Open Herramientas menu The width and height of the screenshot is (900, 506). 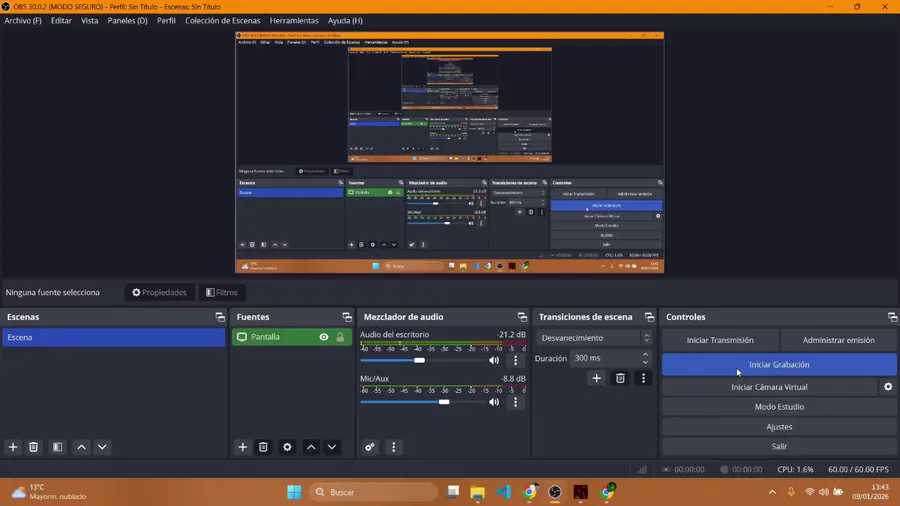[x=294, y=21]
